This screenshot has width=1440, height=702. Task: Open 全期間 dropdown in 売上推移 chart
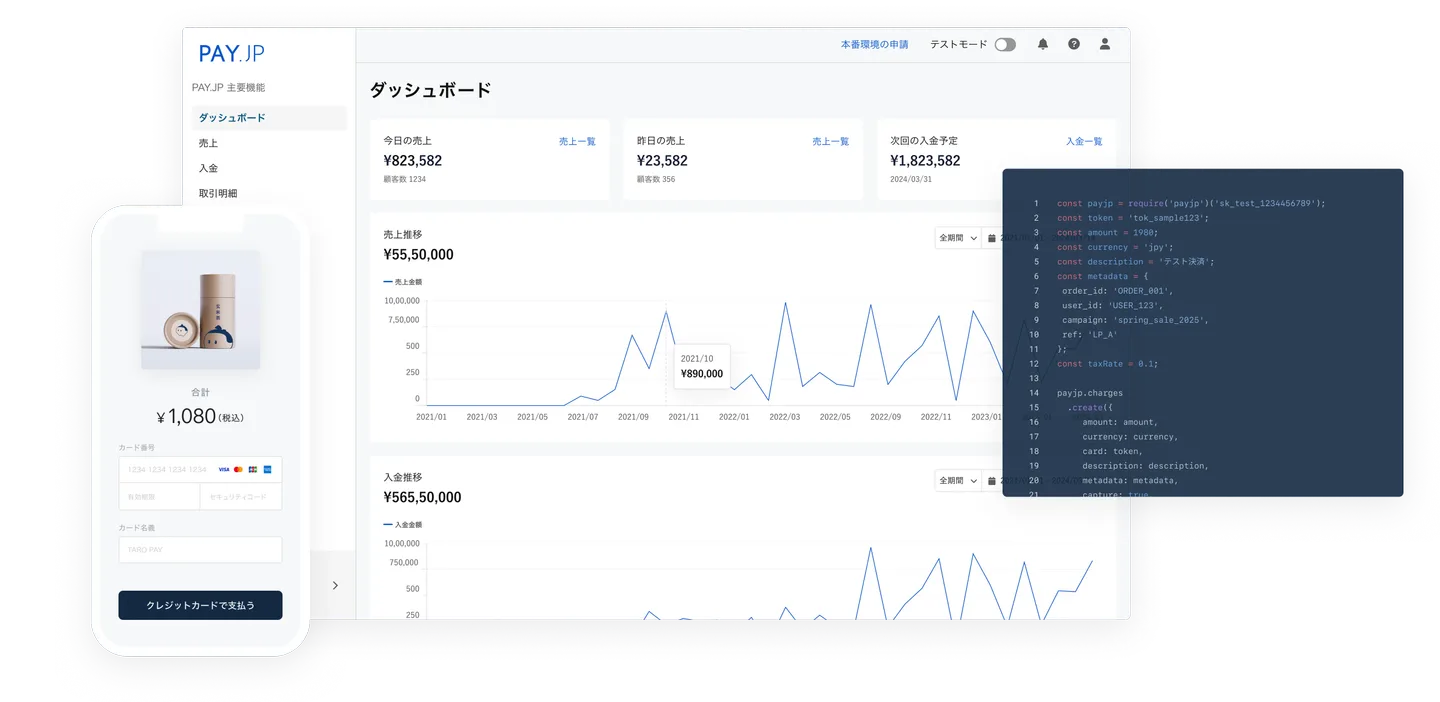957,238
